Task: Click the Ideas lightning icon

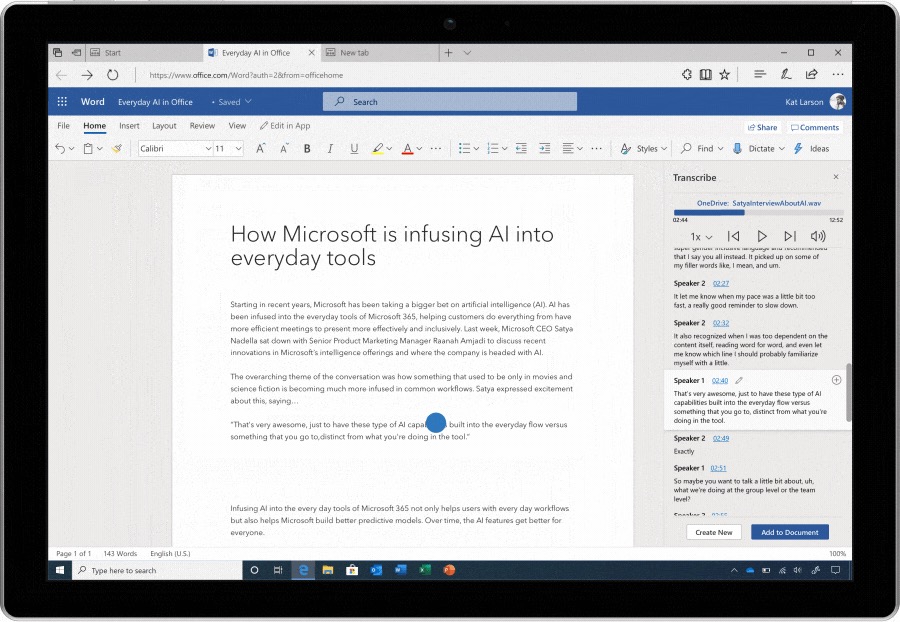Action: pyautogui.click(x=798, y=149)
